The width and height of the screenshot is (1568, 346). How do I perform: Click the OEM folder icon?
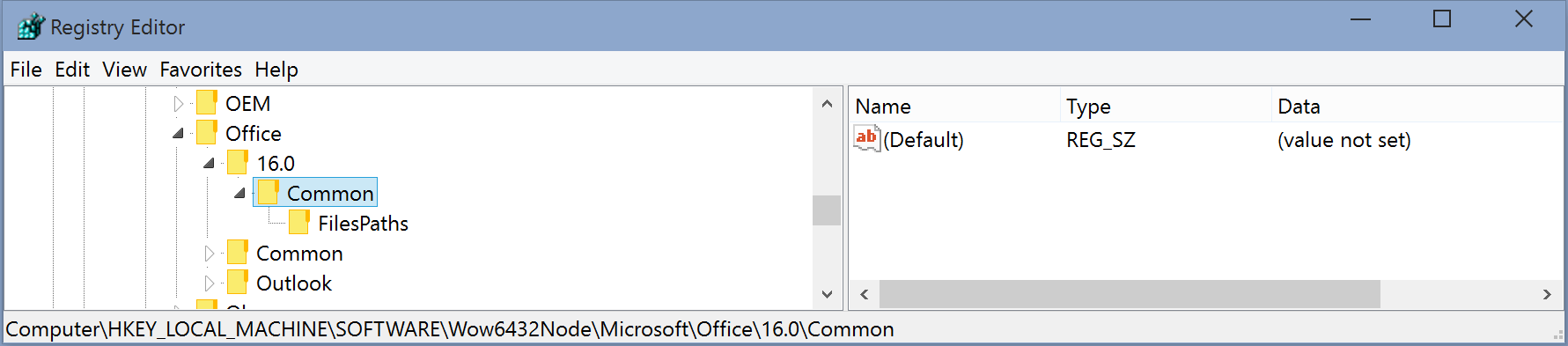click(x=207, y=103)
